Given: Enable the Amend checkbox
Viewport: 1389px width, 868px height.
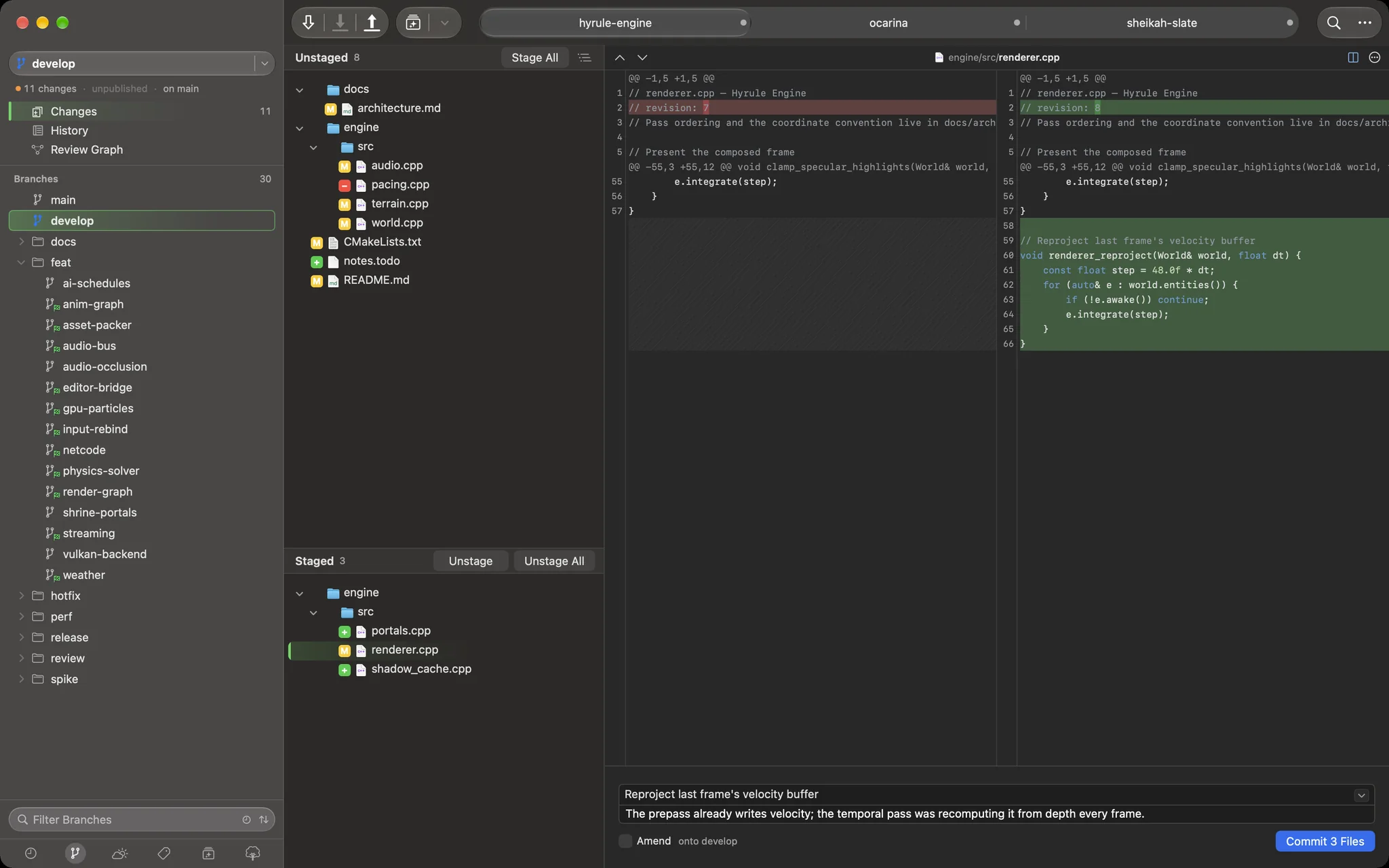Looking at the screenshot, I should (x=625, y=841).
